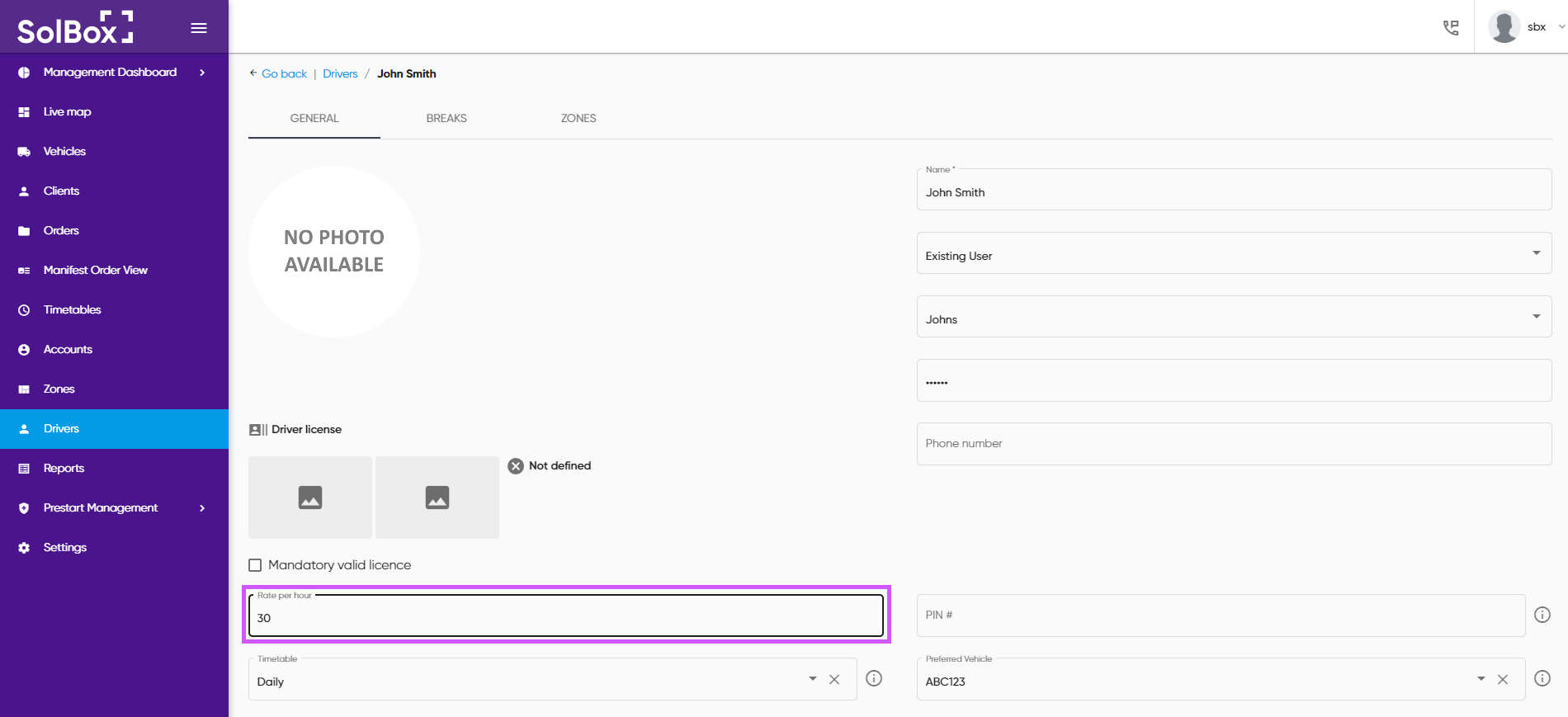Clear the Daily timetable selection
This screenshot has height=717, width=1568.
click(x=834, y=679)
